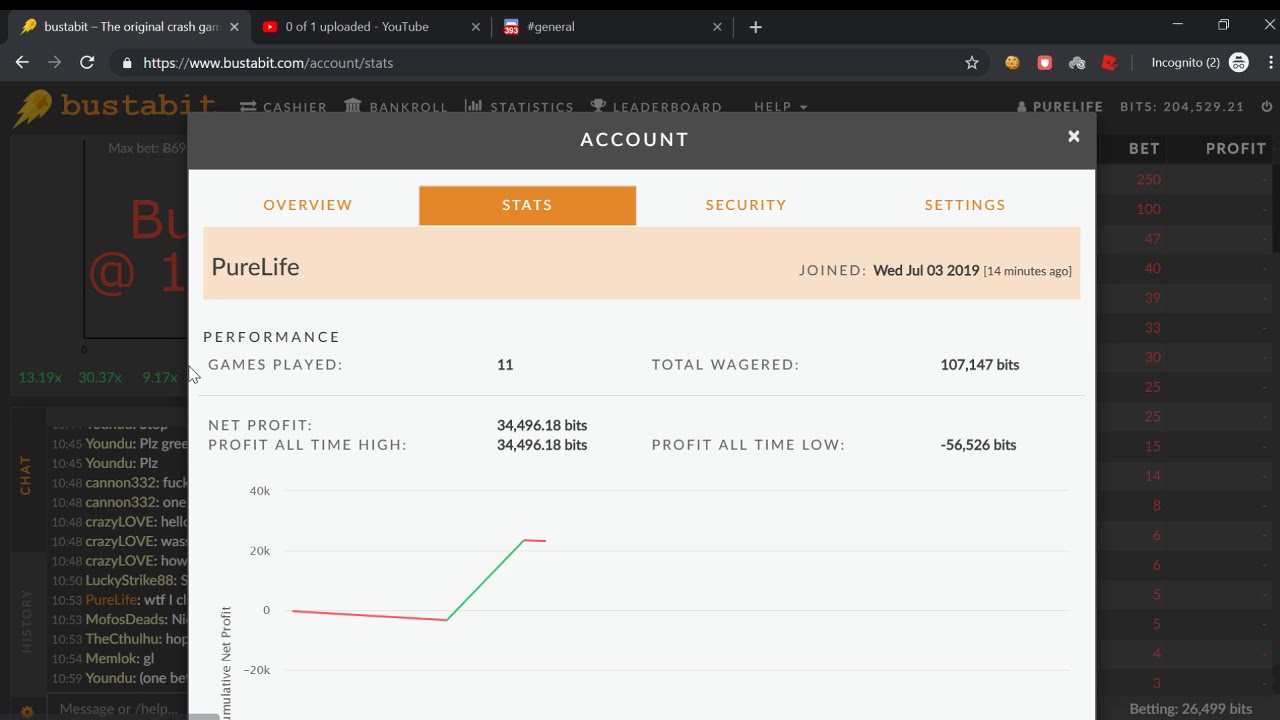Click the chat message input field
The image size is (1280, 720).
pyautogui.click(x=120, y=709)
